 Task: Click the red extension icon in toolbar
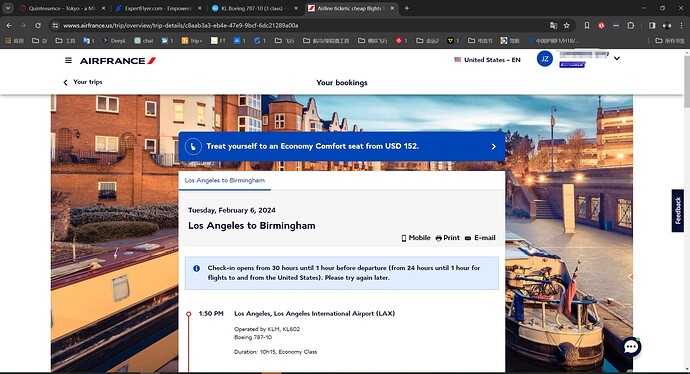click(x=601, y=26)
